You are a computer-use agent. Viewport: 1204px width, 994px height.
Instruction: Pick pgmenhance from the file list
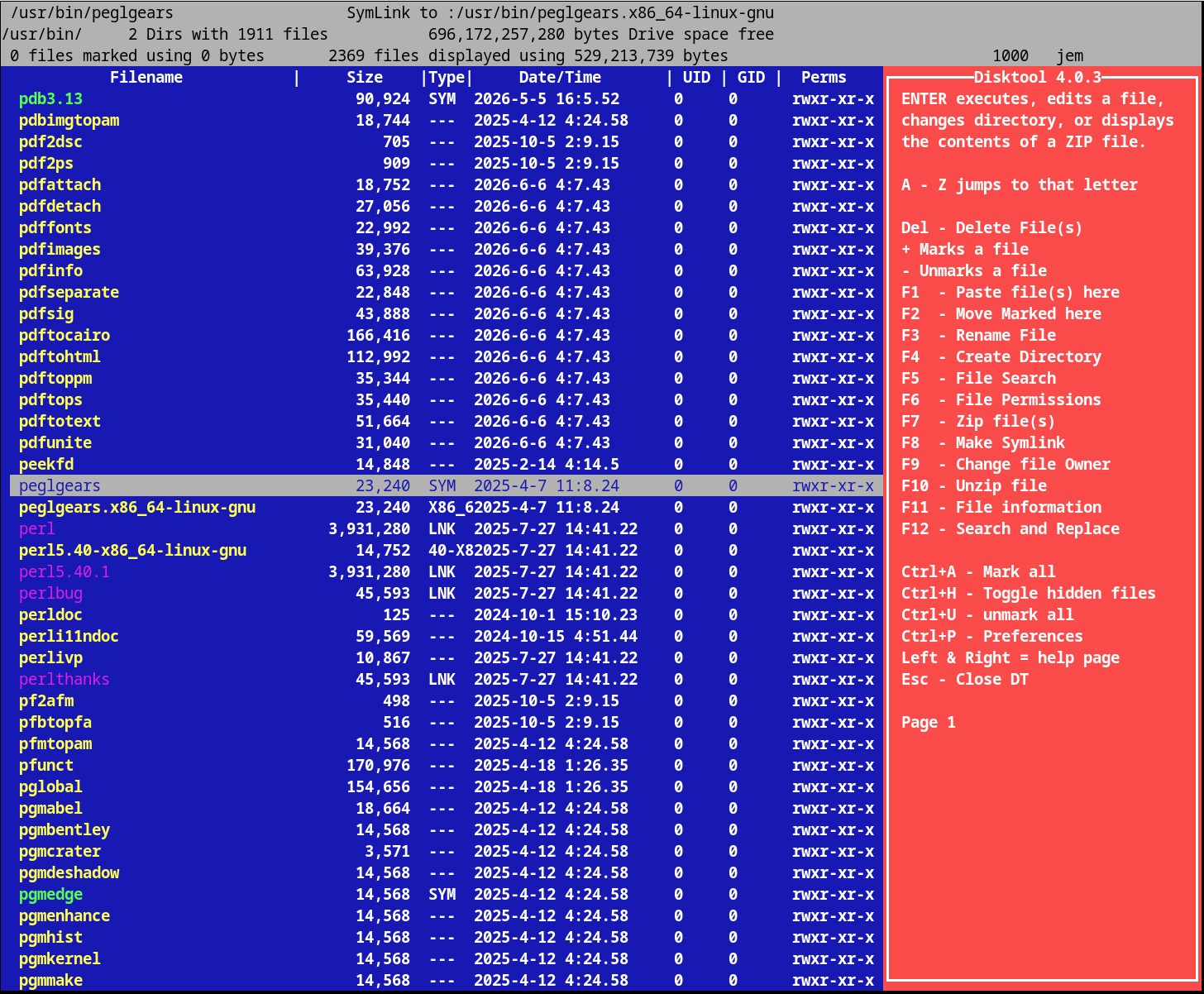click(64, 916)
